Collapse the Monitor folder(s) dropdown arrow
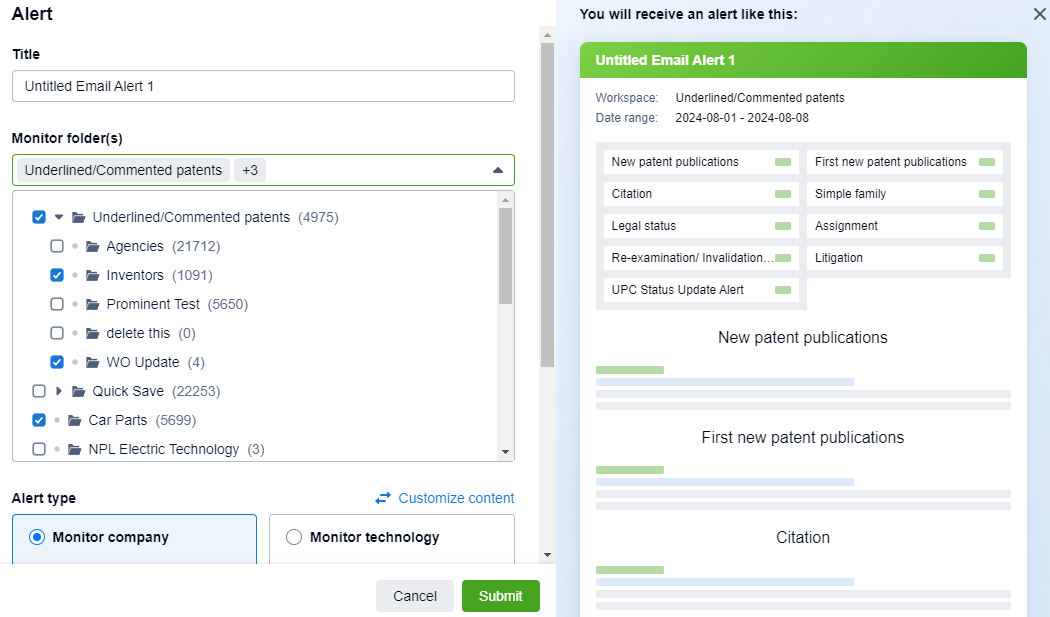This screenshot has width=1050, height=617. click(498, 170)
